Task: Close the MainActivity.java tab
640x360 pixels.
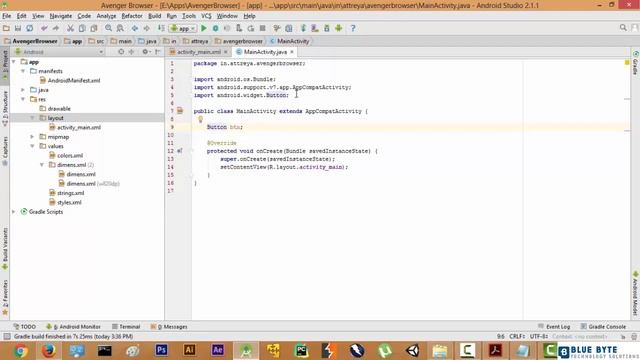Action: point(292,52)
